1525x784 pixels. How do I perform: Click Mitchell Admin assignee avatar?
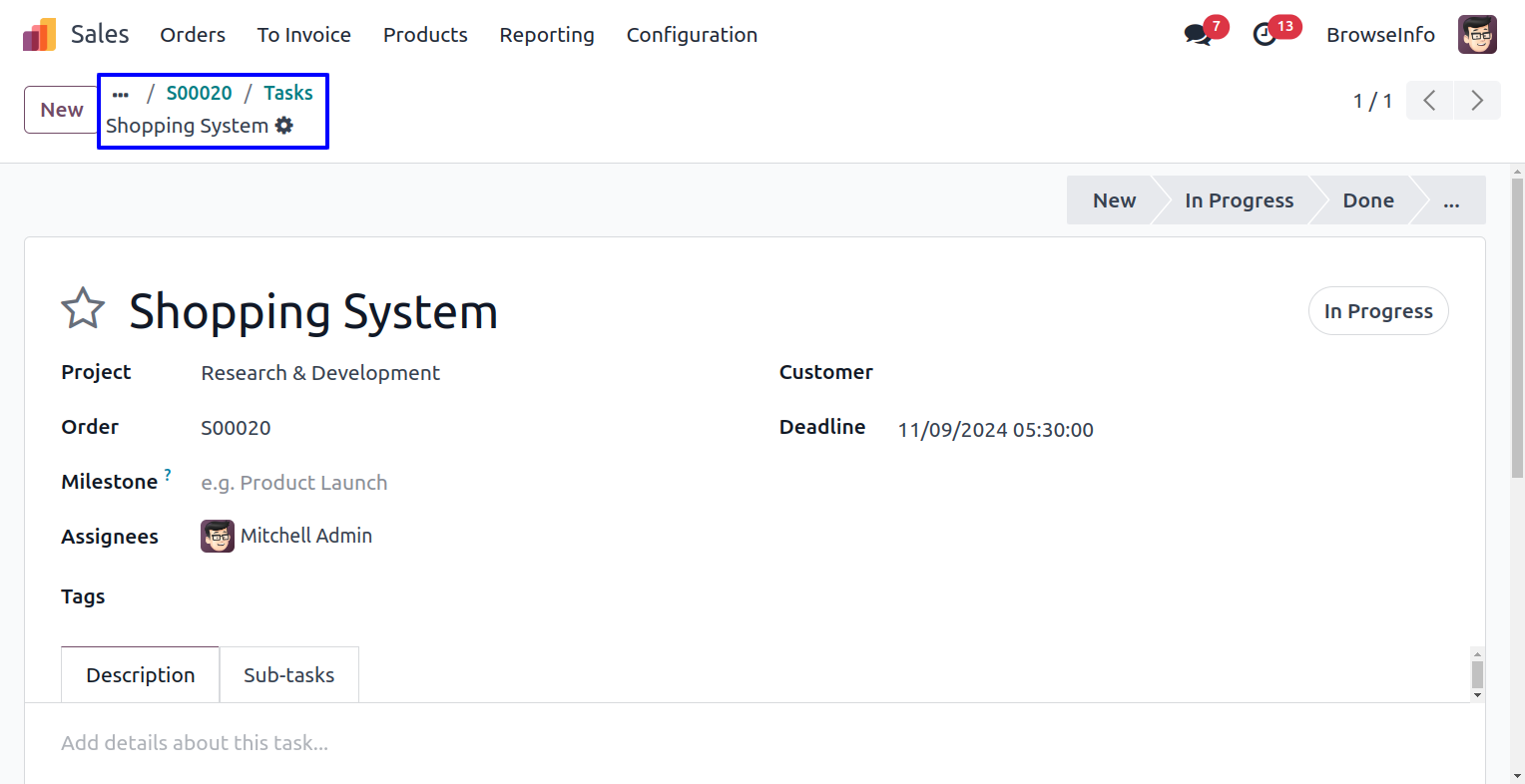[x=218, y=537]
